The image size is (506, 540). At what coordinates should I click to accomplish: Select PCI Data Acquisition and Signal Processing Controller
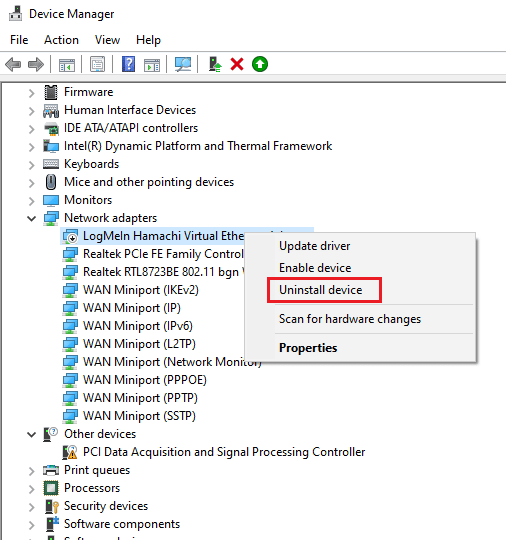pos(224,452)
